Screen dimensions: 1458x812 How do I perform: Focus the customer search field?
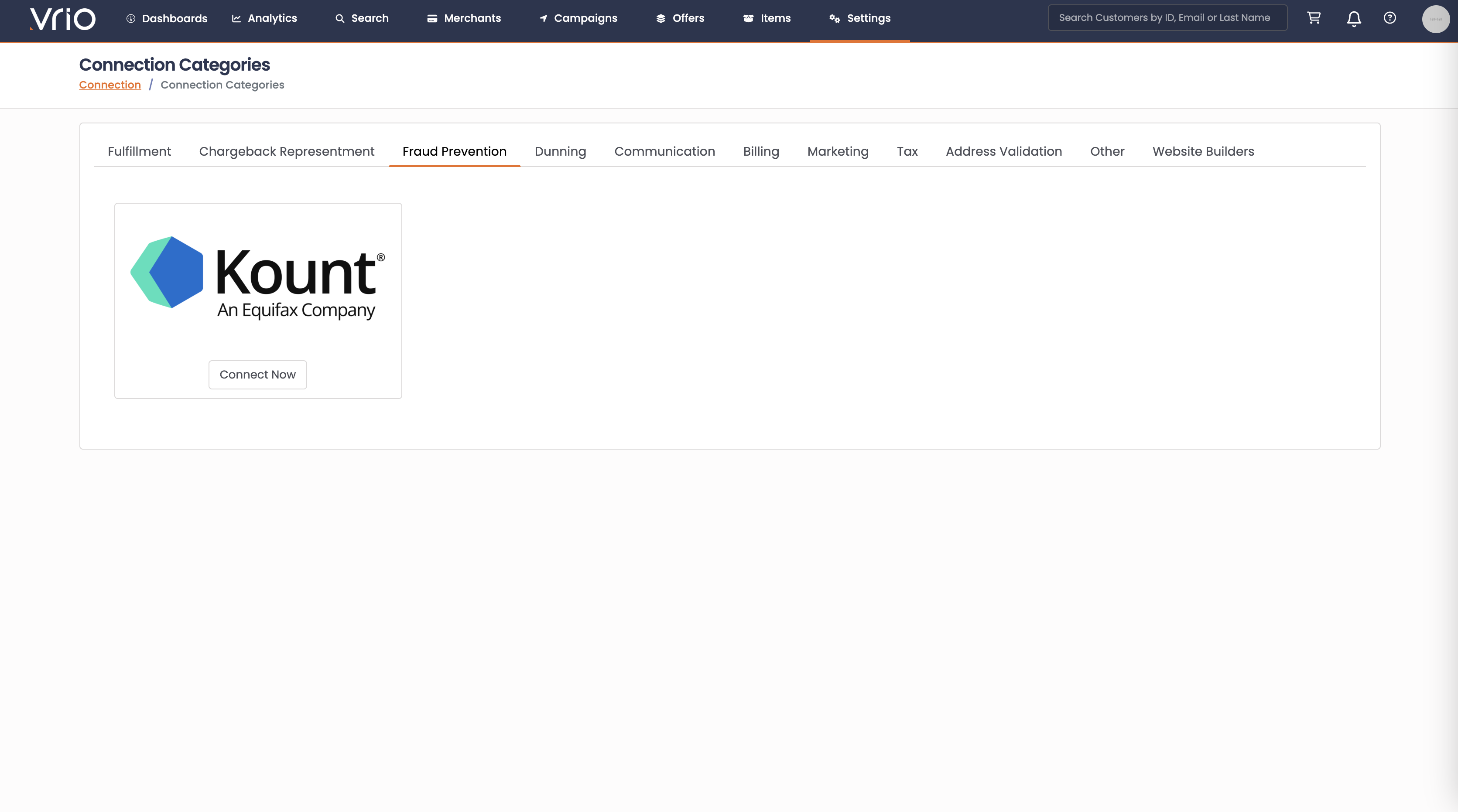tap(1167, 17)
